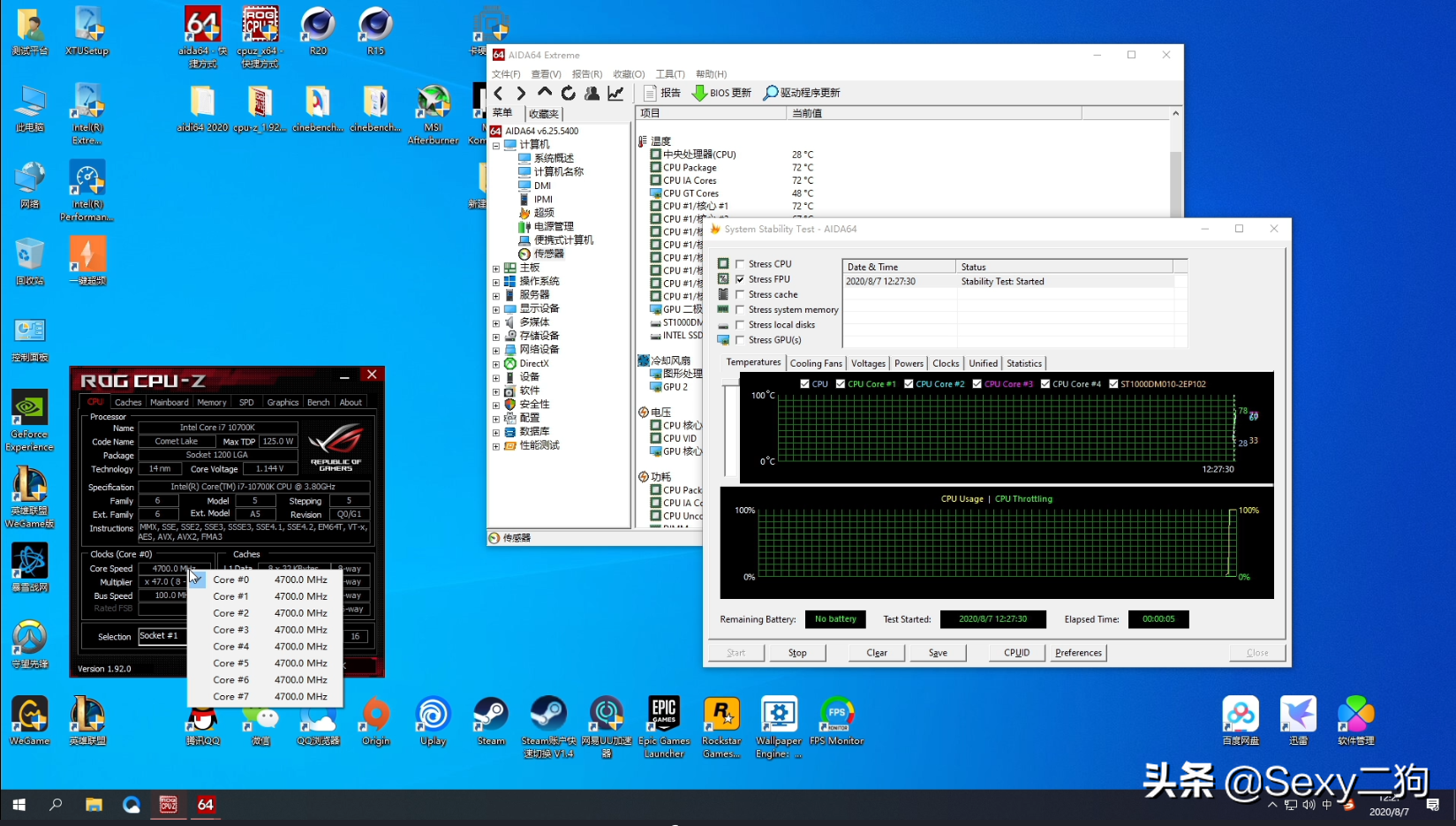Image resolution: width=1456 pixels, height=826 pixels.
Task: Switch to Voltages tab
Action: click(x=868, y=363)
